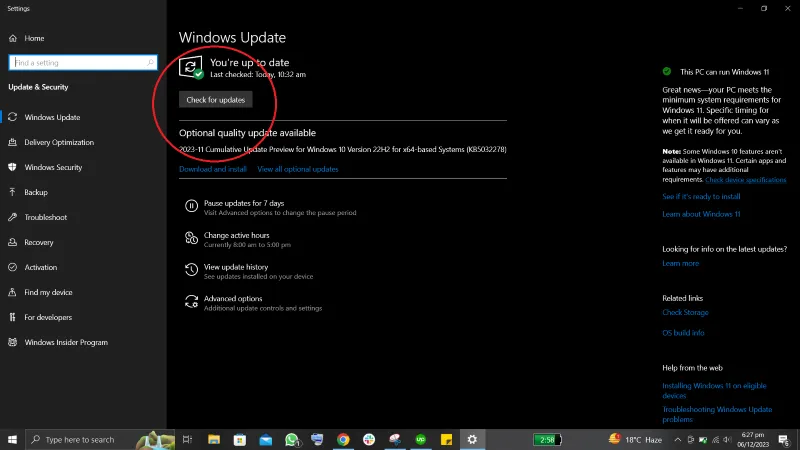This screenshot has width=800, height=450.
Task: Click Learn more about latest updates
Action: [x=680, y=263]
